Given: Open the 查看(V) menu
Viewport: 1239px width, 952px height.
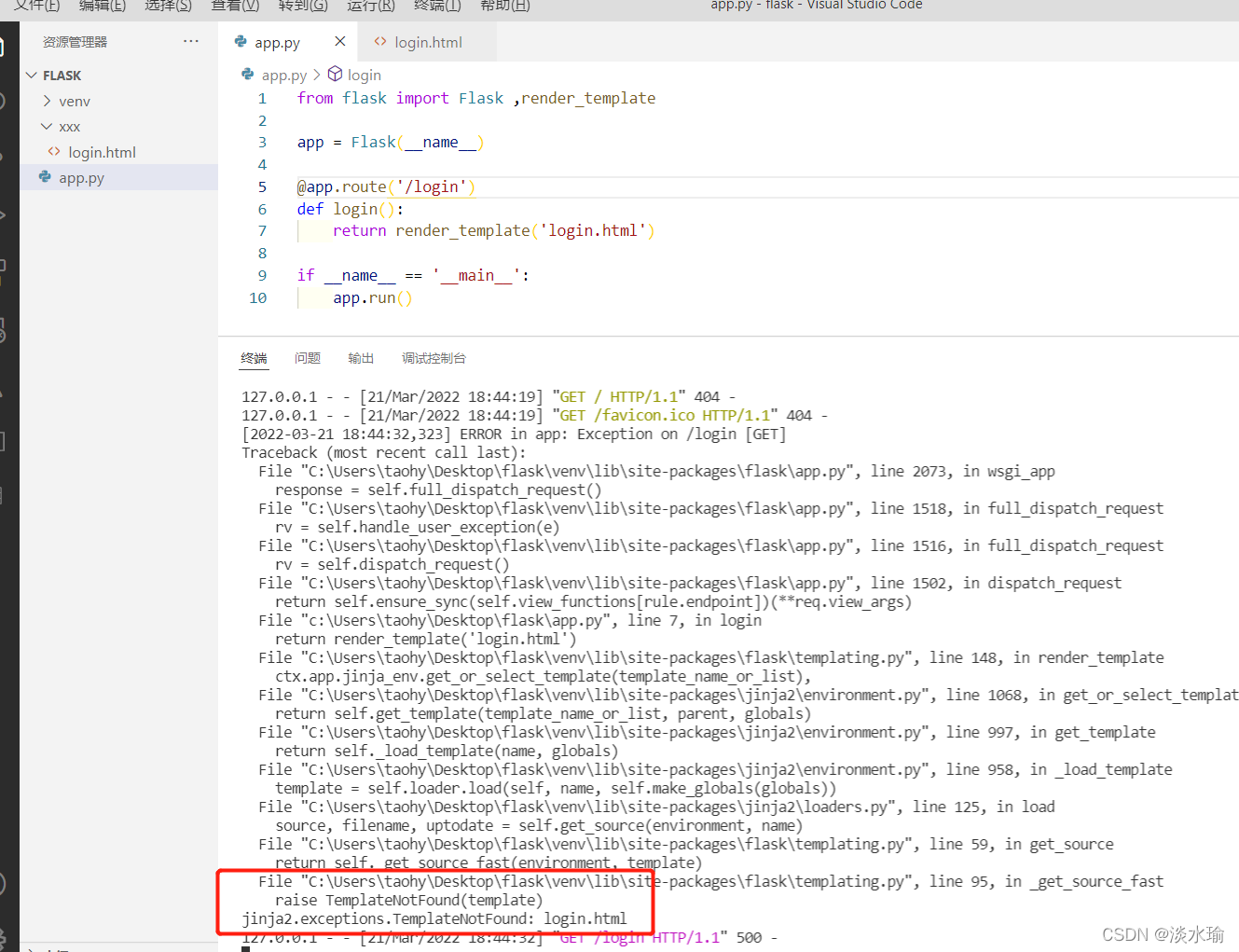Looking at the screenshot, I should pyautogui.click(x=235, y=5).
